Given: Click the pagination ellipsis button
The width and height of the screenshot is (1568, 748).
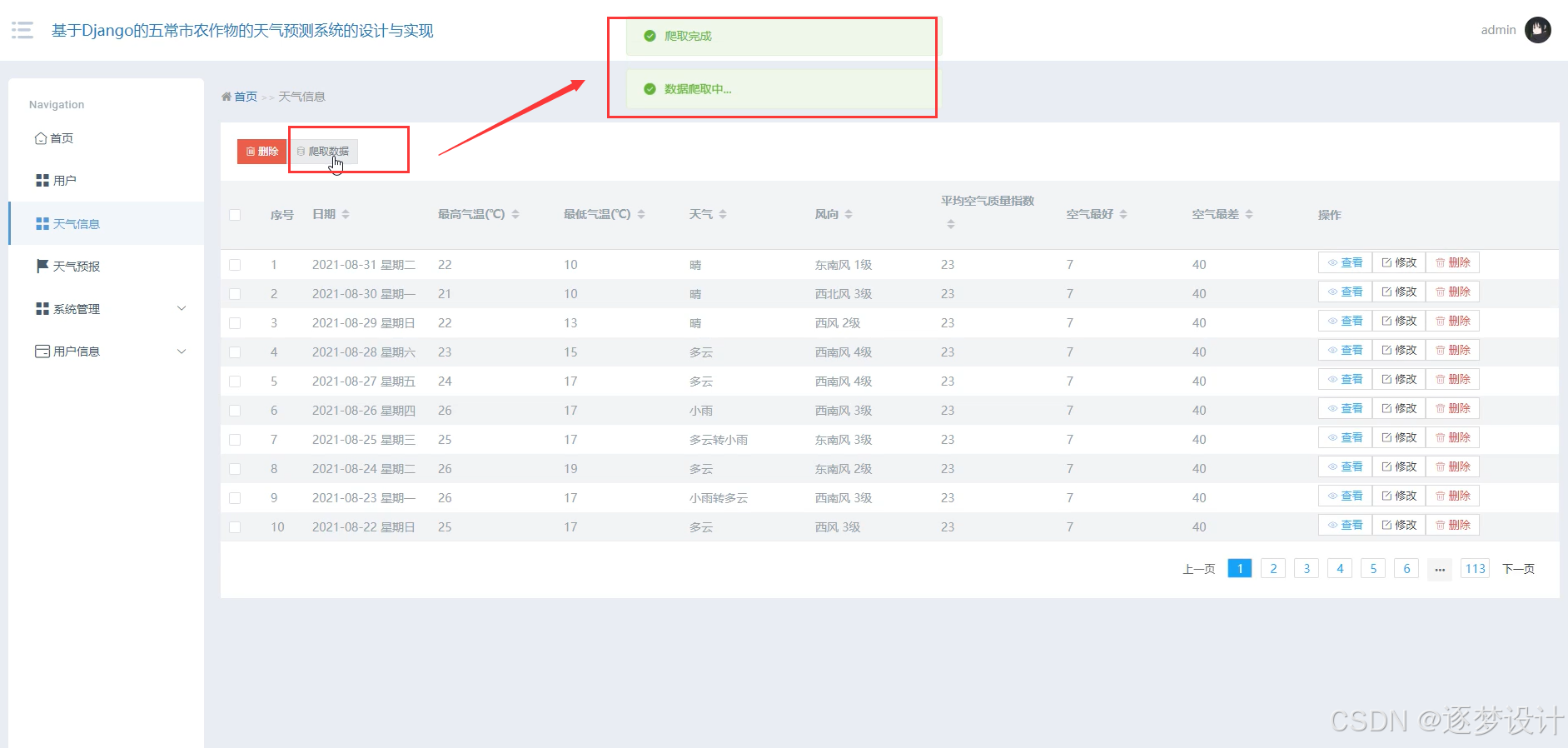Looking at the screenshot, I should click(1440, 569).
